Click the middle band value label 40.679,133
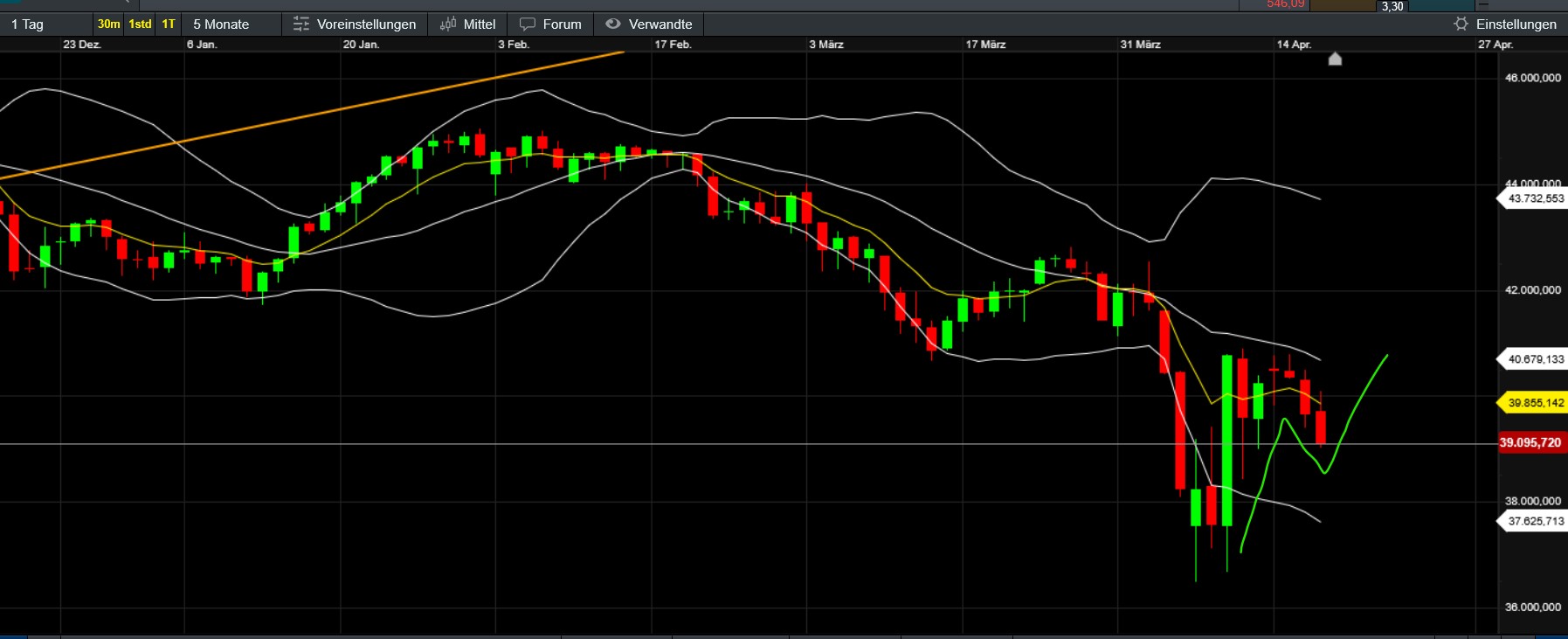 [x=1534, y=359]
